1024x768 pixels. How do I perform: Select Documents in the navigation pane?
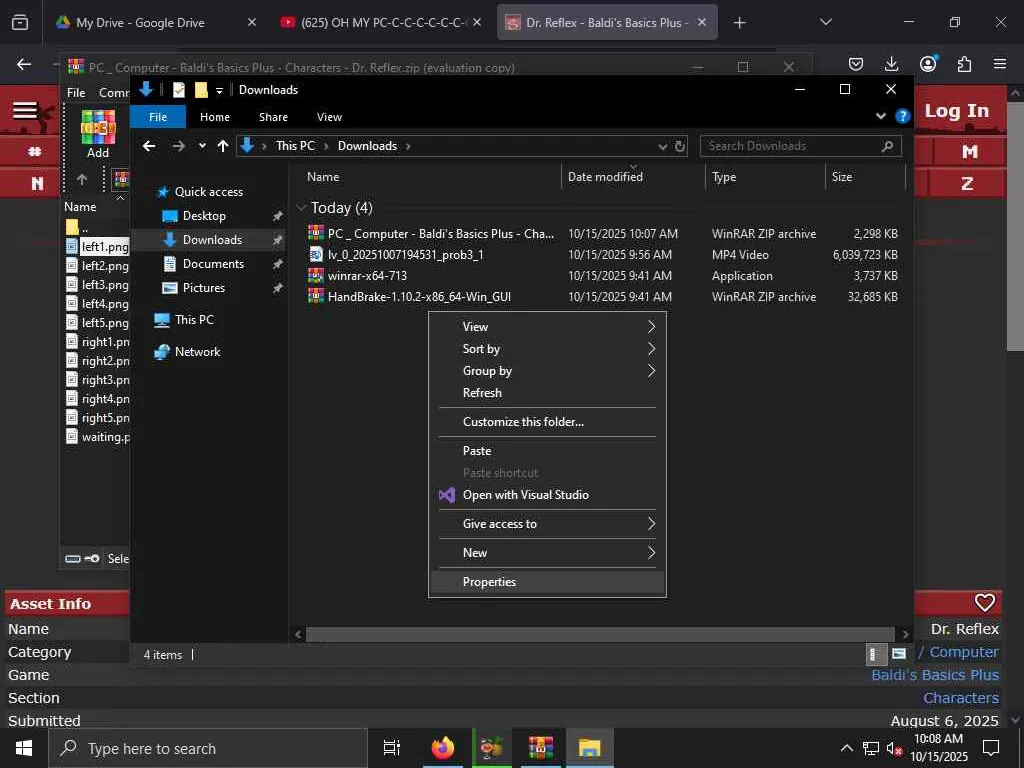pos(213,264)
